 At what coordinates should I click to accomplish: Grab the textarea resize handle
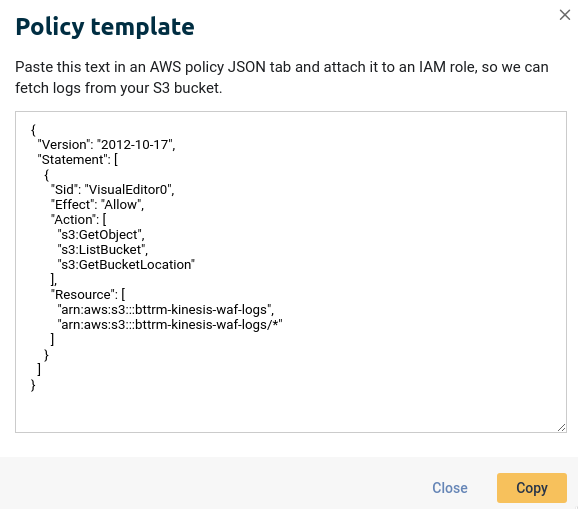(561, 428)
